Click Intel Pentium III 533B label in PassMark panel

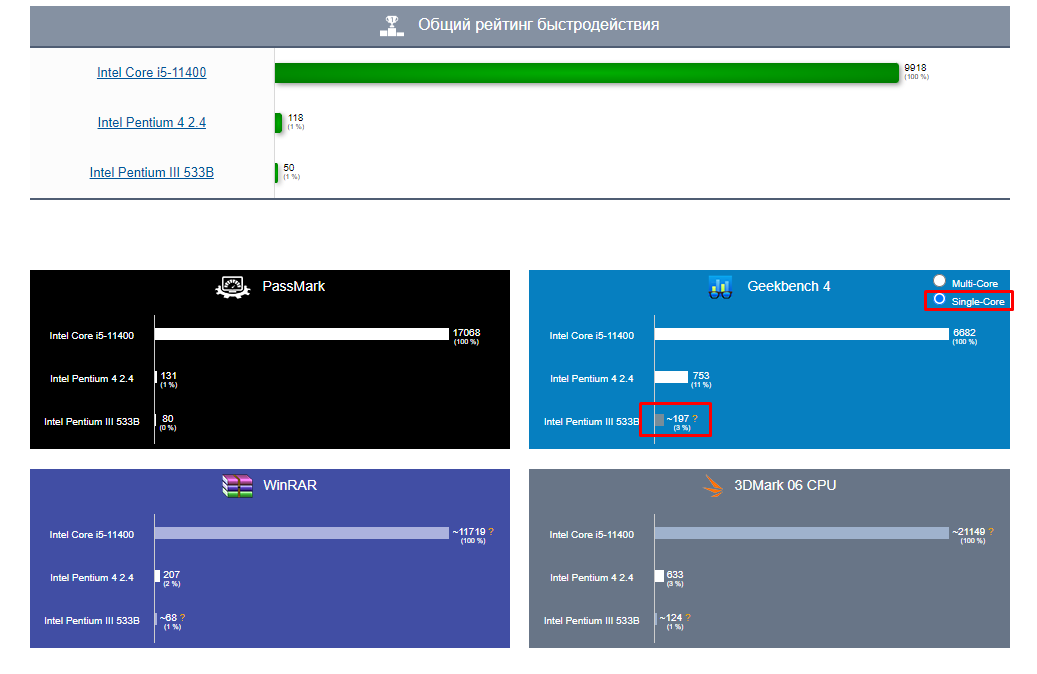coord(92,422)
